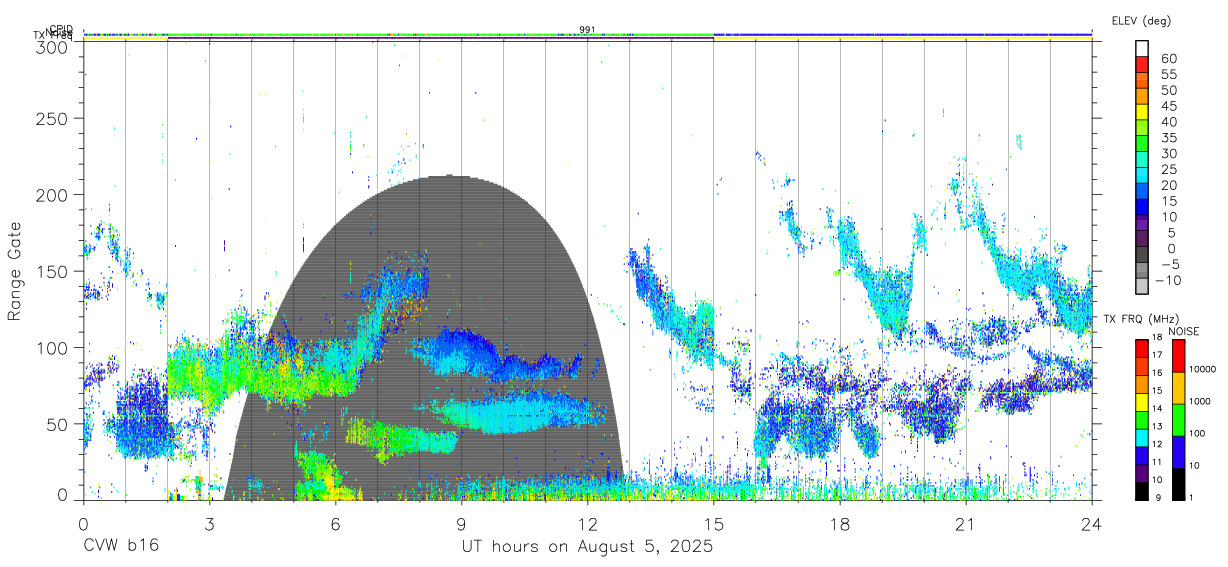The image size is (1228, 567).
Task: Click the 150 tick on Range Gate axis
Action: click(52, 271)
